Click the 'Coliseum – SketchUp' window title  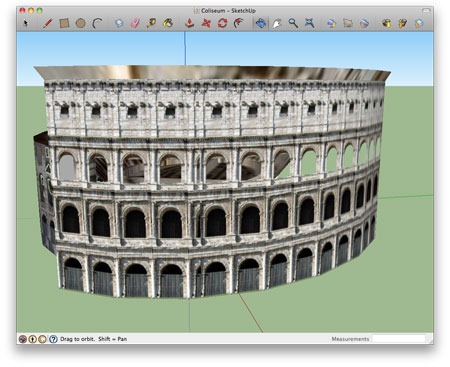pyautogui.click(x=228, y=11)
